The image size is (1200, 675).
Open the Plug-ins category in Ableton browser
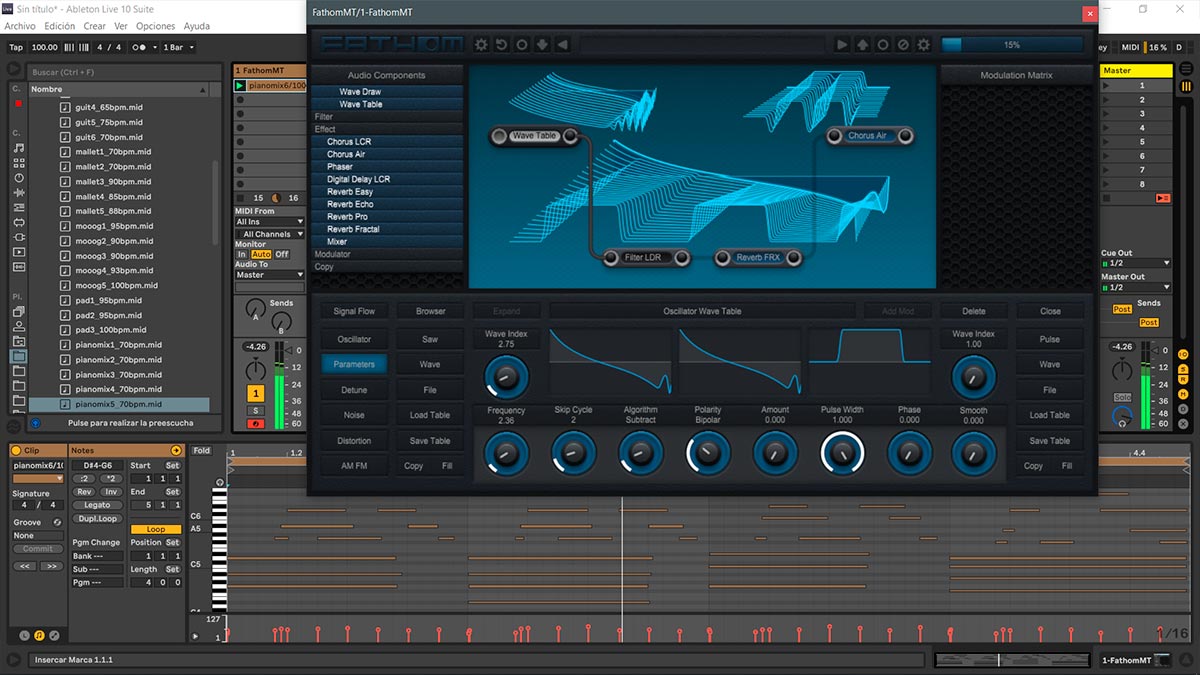(x=19, y=237)
